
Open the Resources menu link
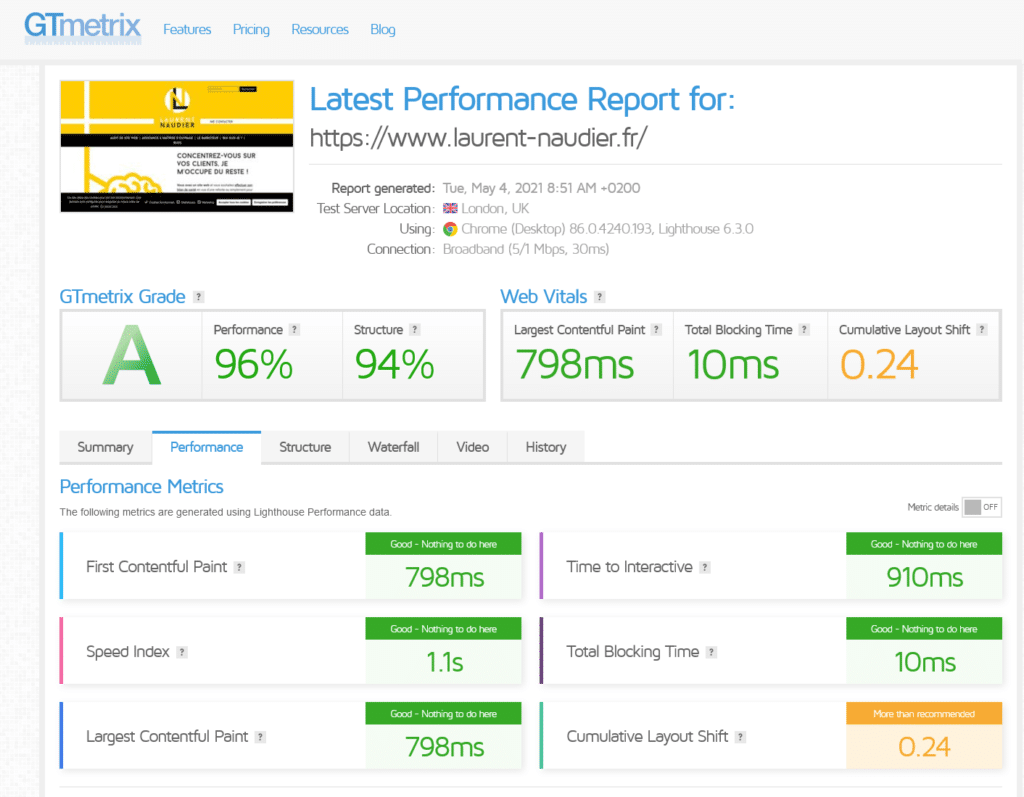(320, 29)
